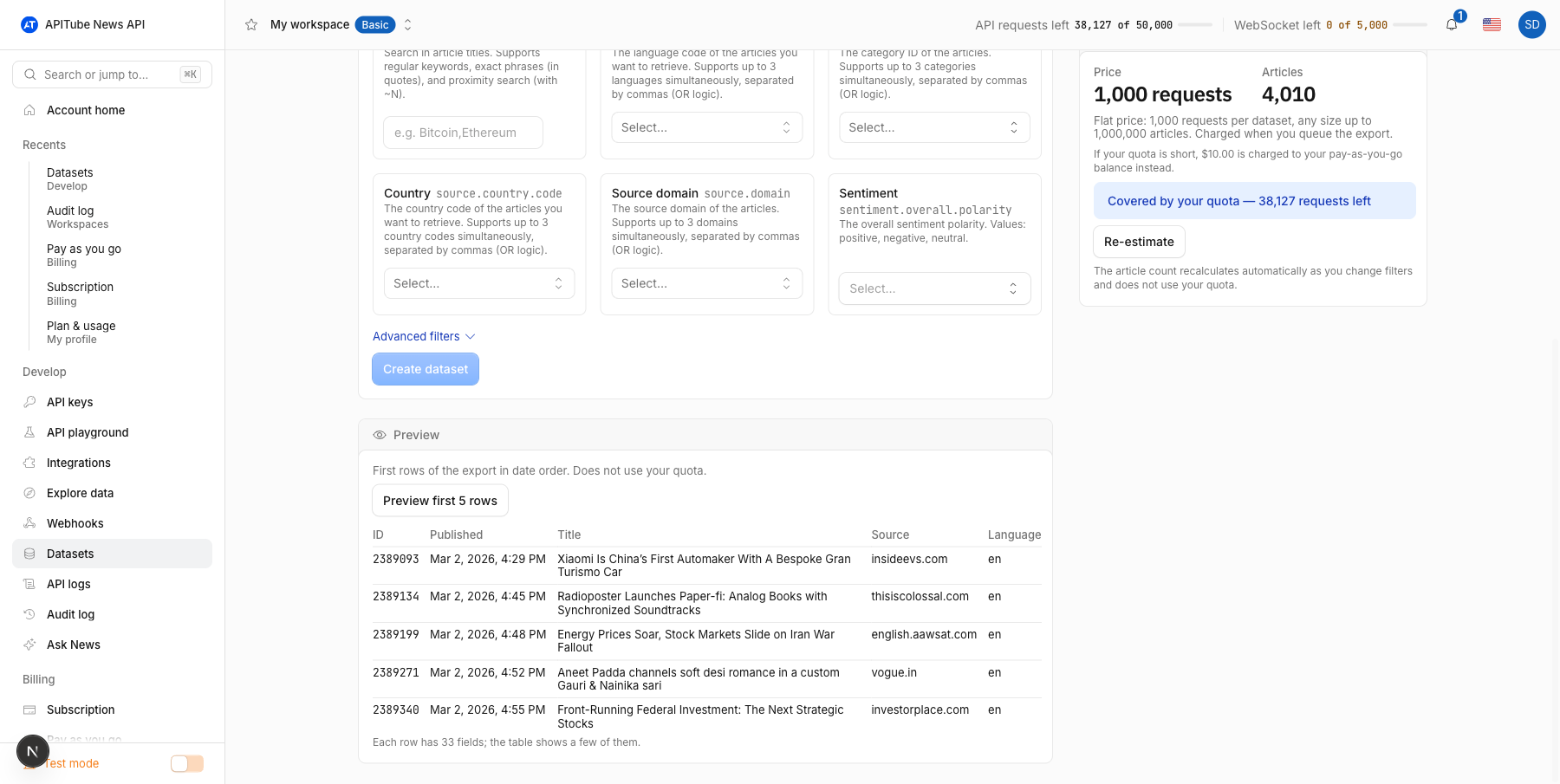Click the API requests left progress bar
This screenshot has width=1560, height=784.
tap(1196, 25)
